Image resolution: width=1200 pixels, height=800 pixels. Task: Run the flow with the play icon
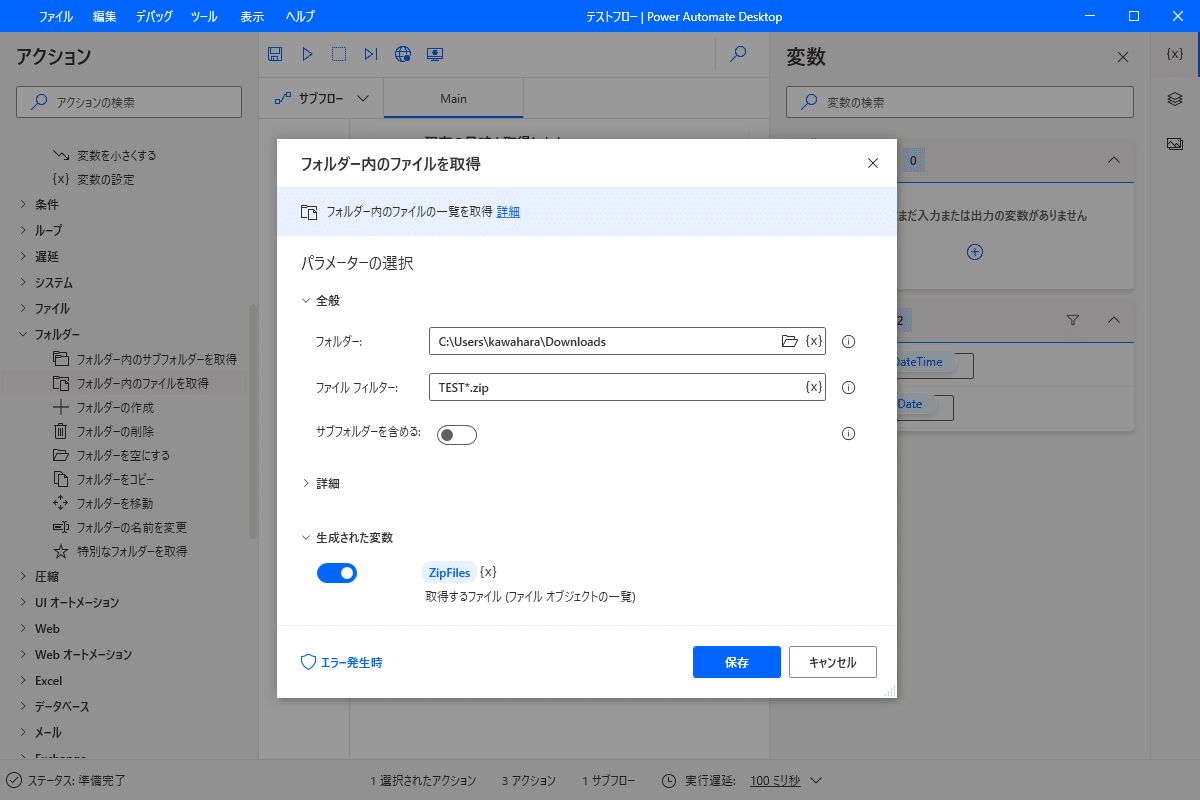coord(307,54)
